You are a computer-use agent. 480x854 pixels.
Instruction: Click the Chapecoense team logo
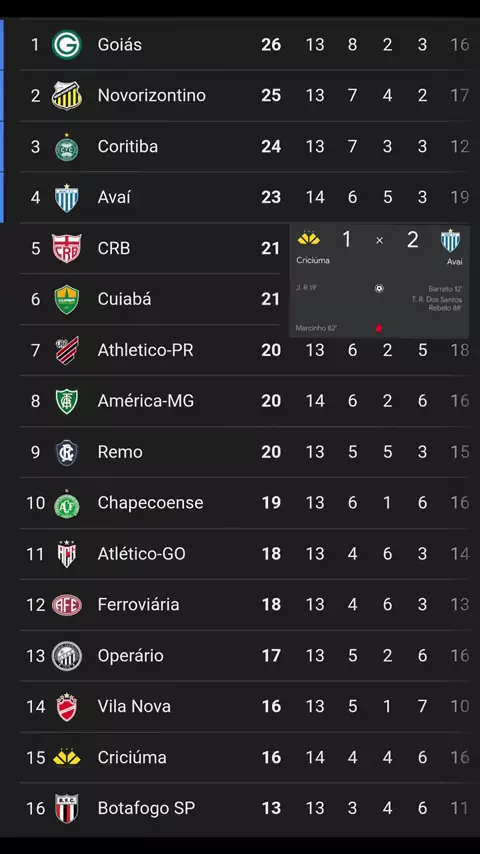(x=66, y=504)
